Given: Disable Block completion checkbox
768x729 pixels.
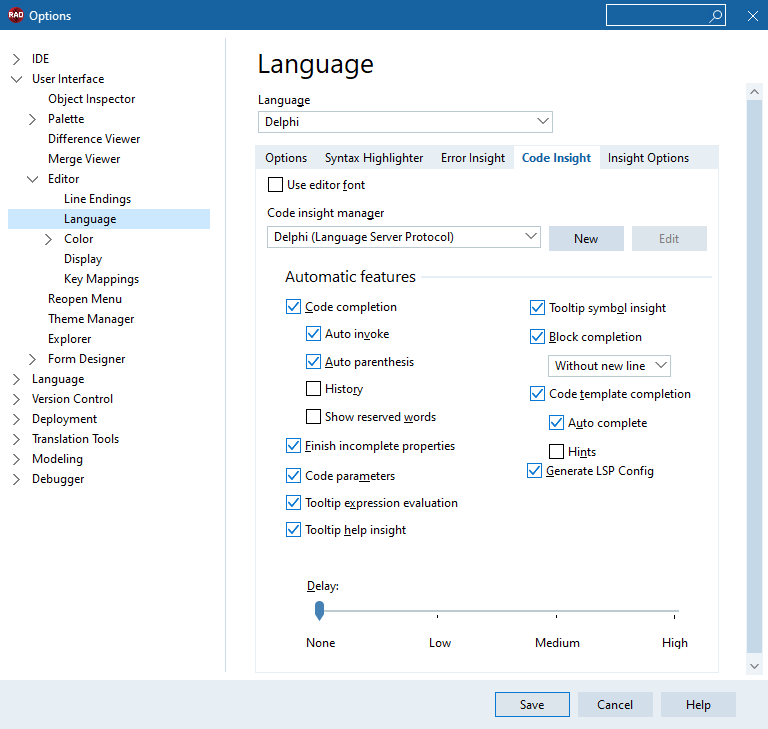Looking at the screenshot, I should click(537, 337).
